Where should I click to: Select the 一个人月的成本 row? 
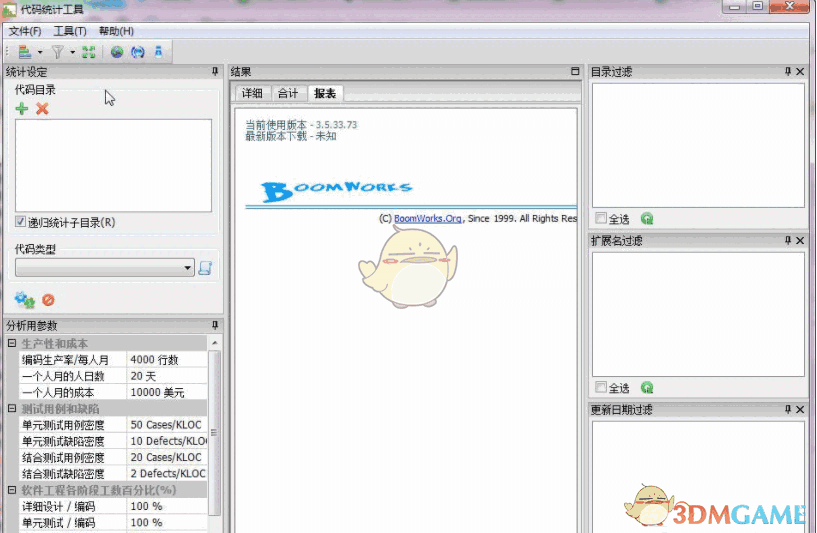coord(113,392)
